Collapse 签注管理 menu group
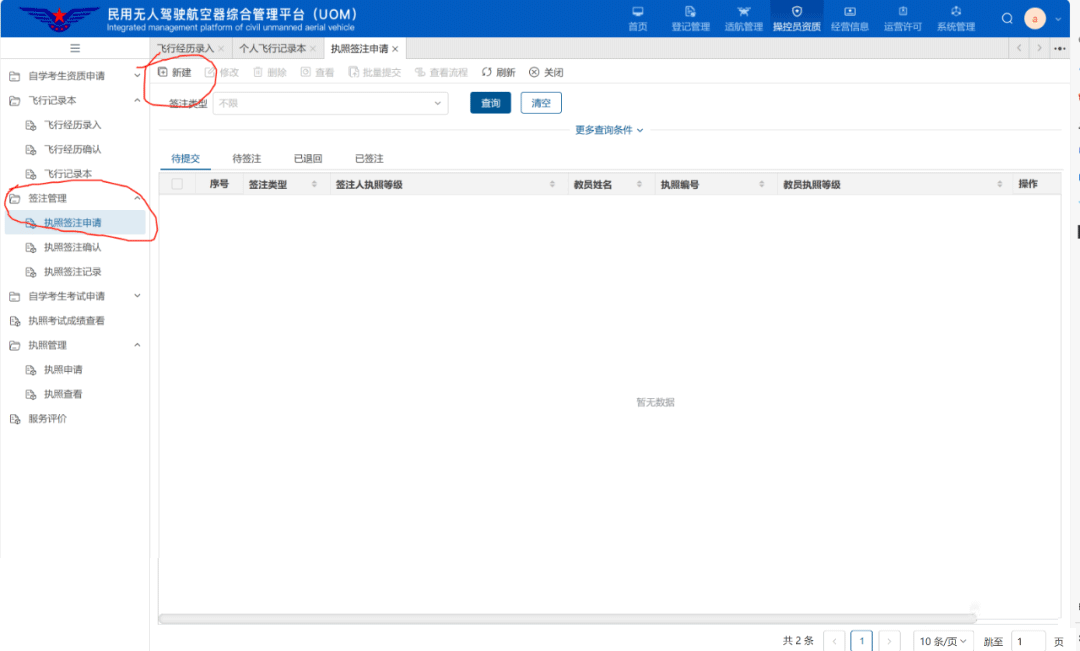 tap(74, 198)
